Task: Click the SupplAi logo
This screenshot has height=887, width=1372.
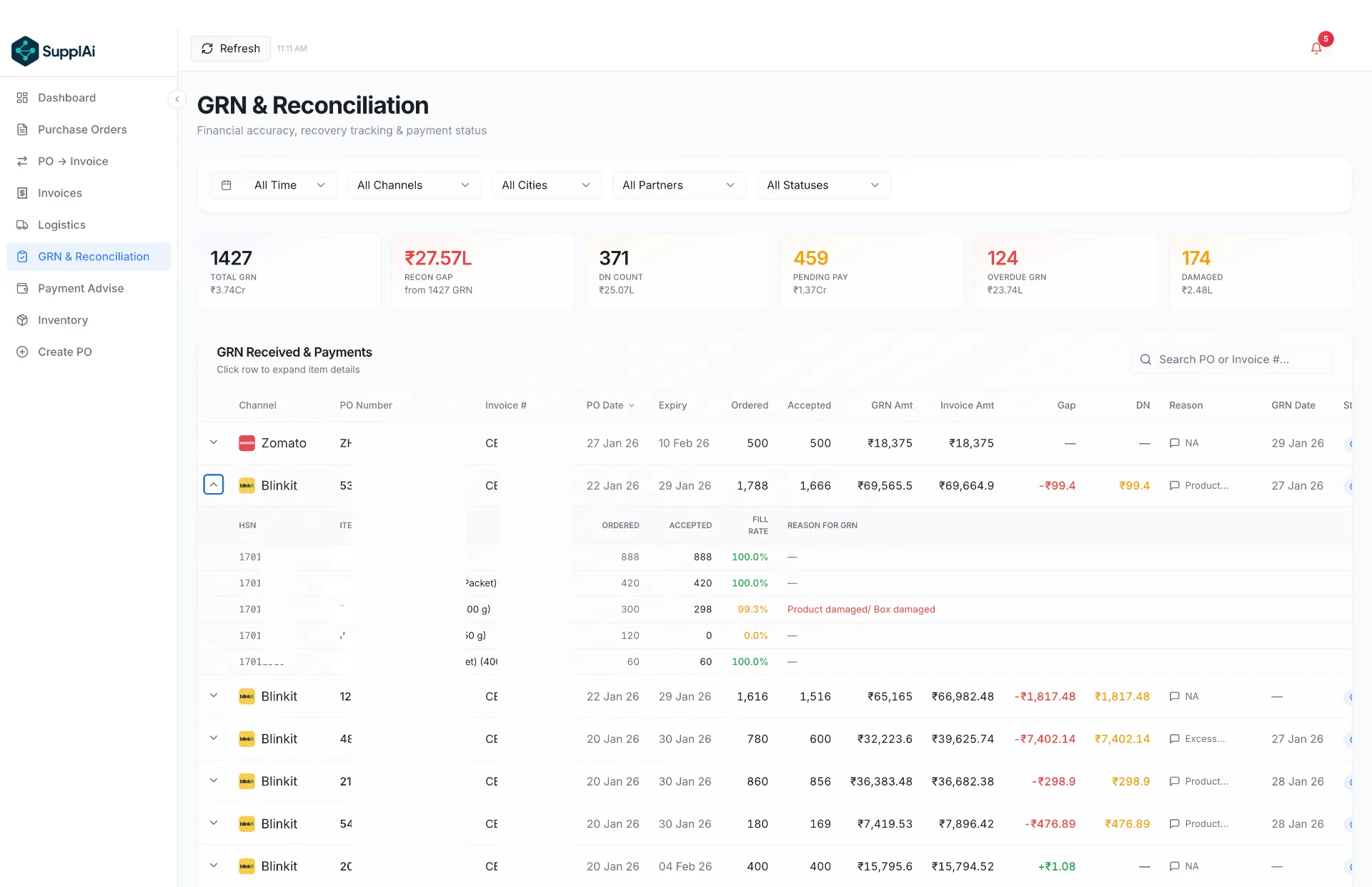Action: [54, 51]
